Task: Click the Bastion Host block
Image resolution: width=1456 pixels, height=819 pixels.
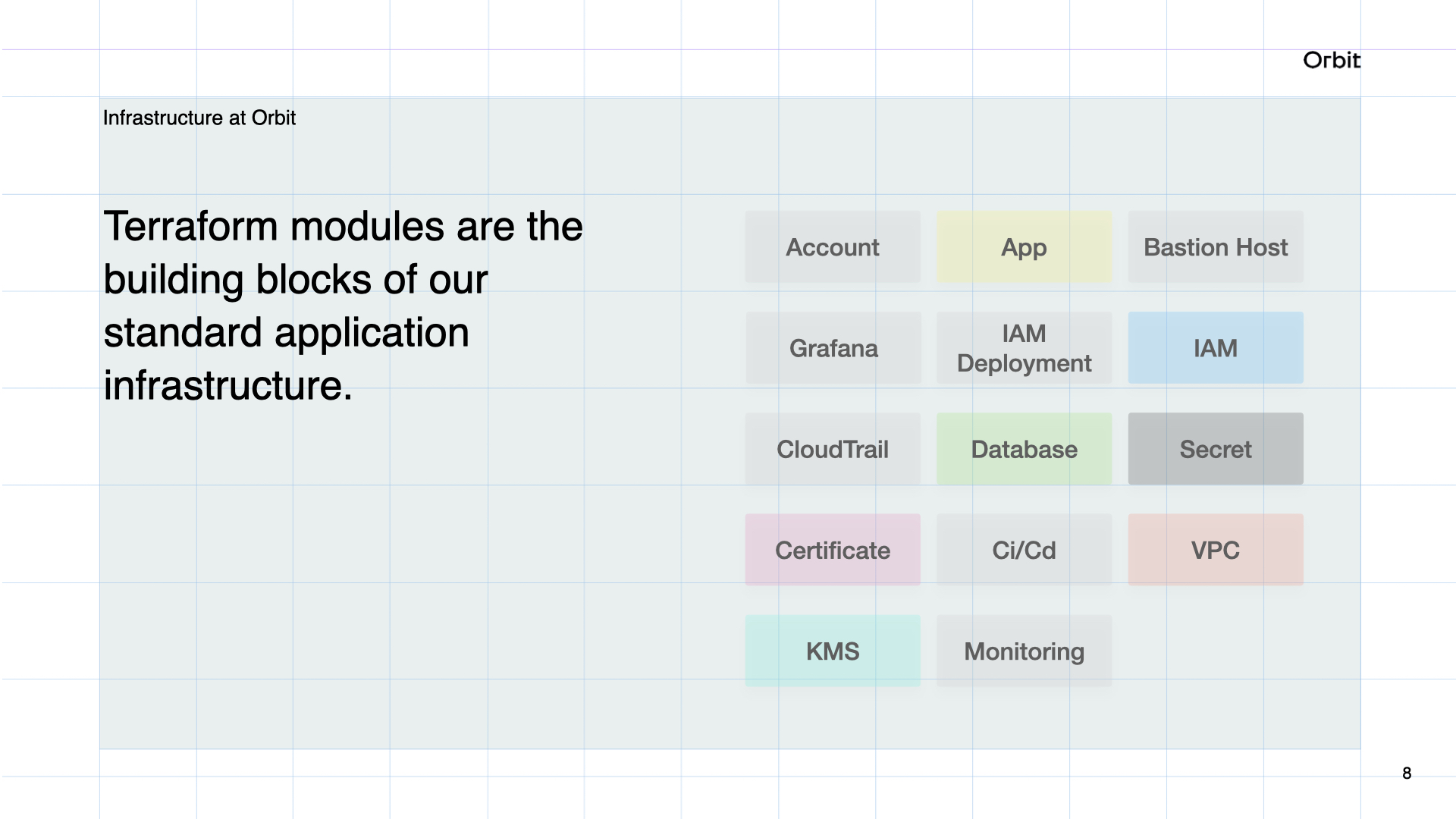Action: tap(1215, 247)
